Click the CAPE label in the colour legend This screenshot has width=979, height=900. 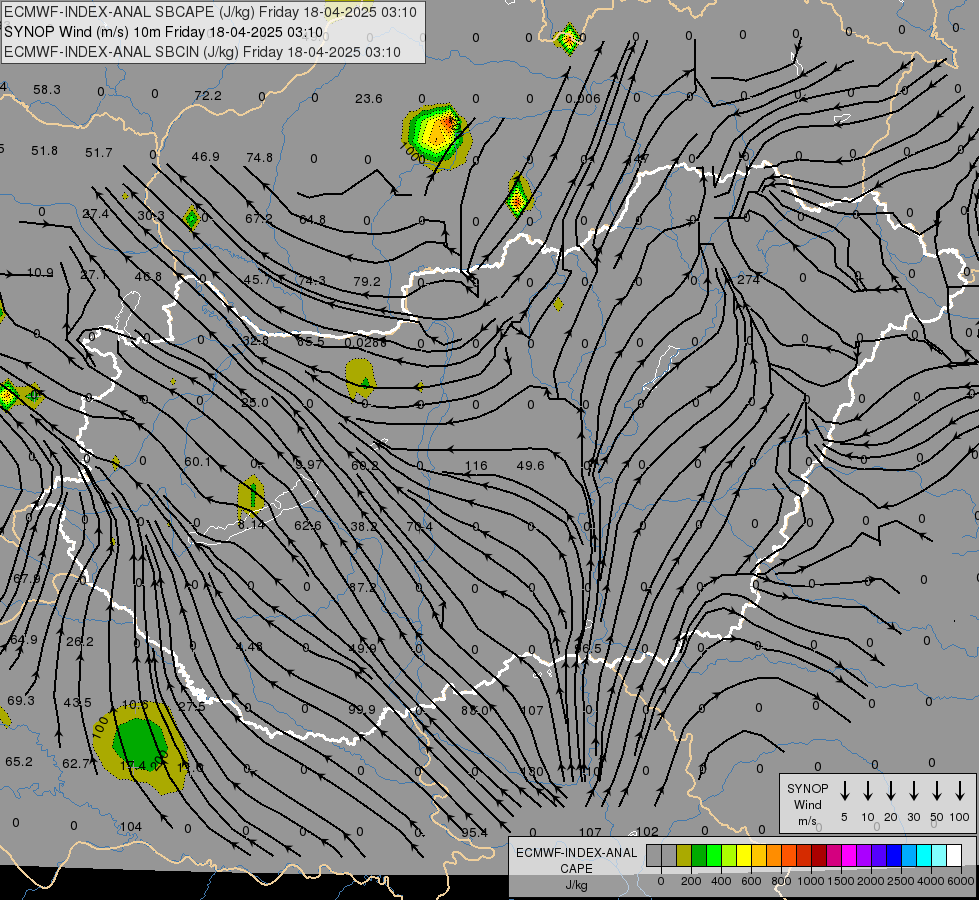coord(576,869)
